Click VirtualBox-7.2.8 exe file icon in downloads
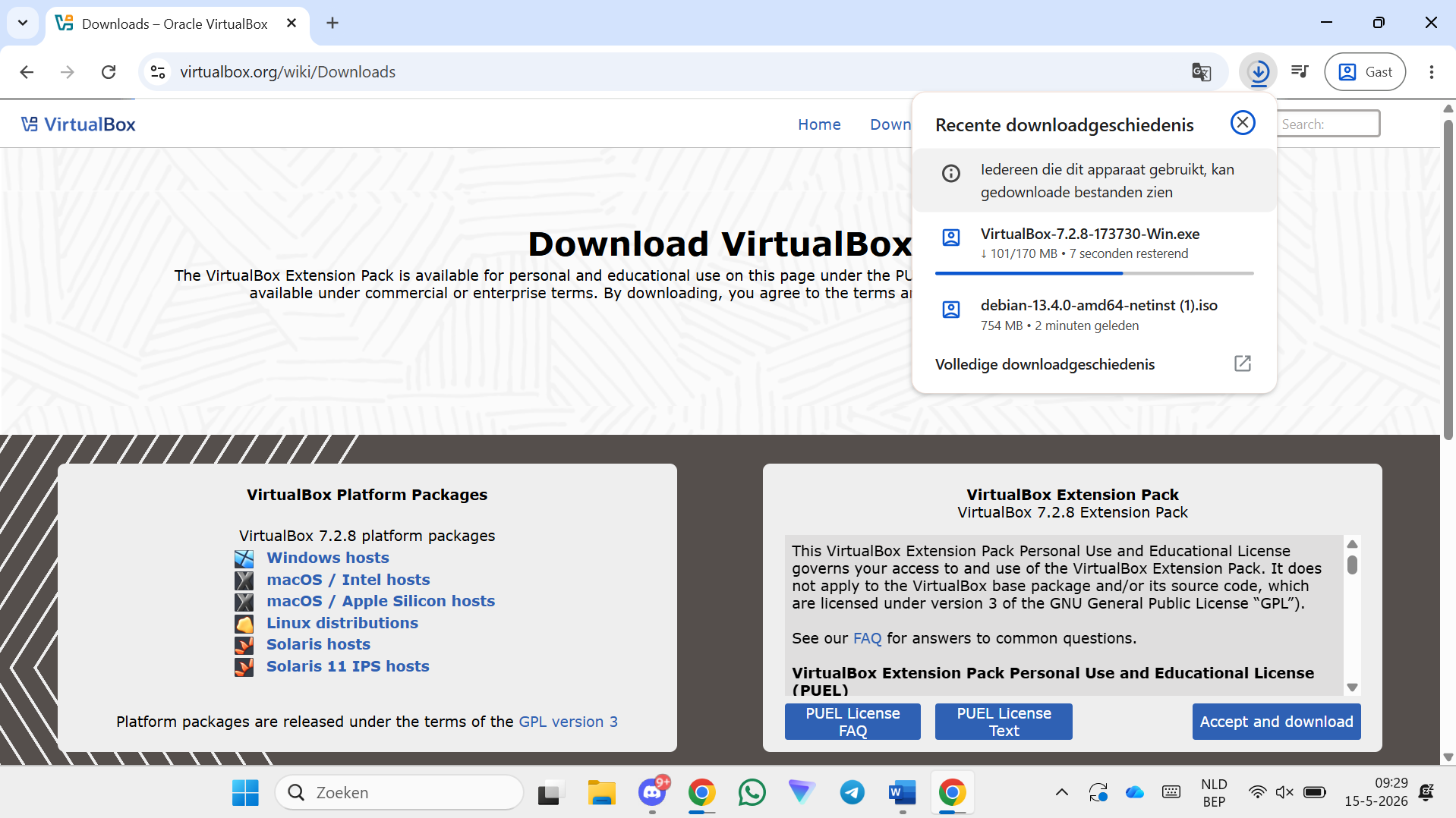The height and width of the screenshot is (818, 1456). (x=950, y=238)
